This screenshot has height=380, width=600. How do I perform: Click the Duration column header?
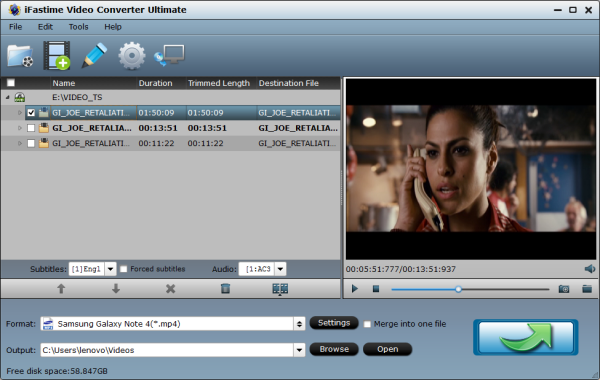pyautogui.click(x=161, y=83)
